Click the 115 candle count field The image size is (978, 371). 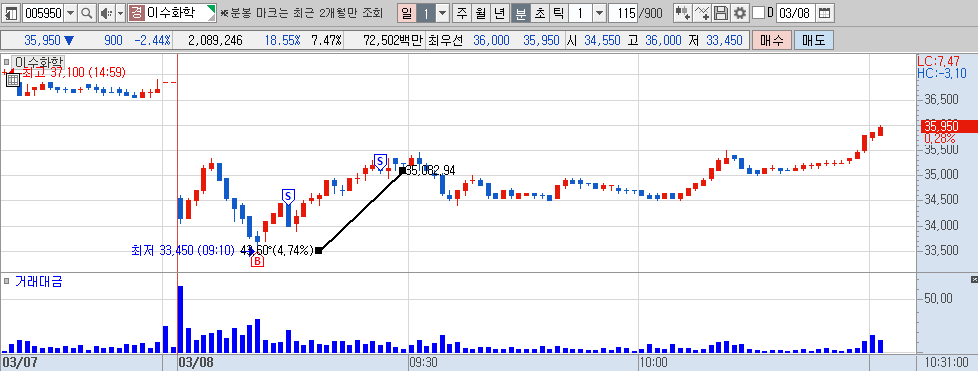[624, 12]
